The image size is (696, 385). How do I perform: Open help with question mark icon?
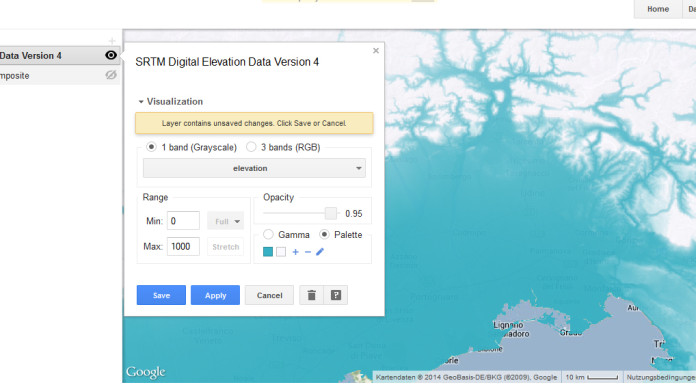336,295
